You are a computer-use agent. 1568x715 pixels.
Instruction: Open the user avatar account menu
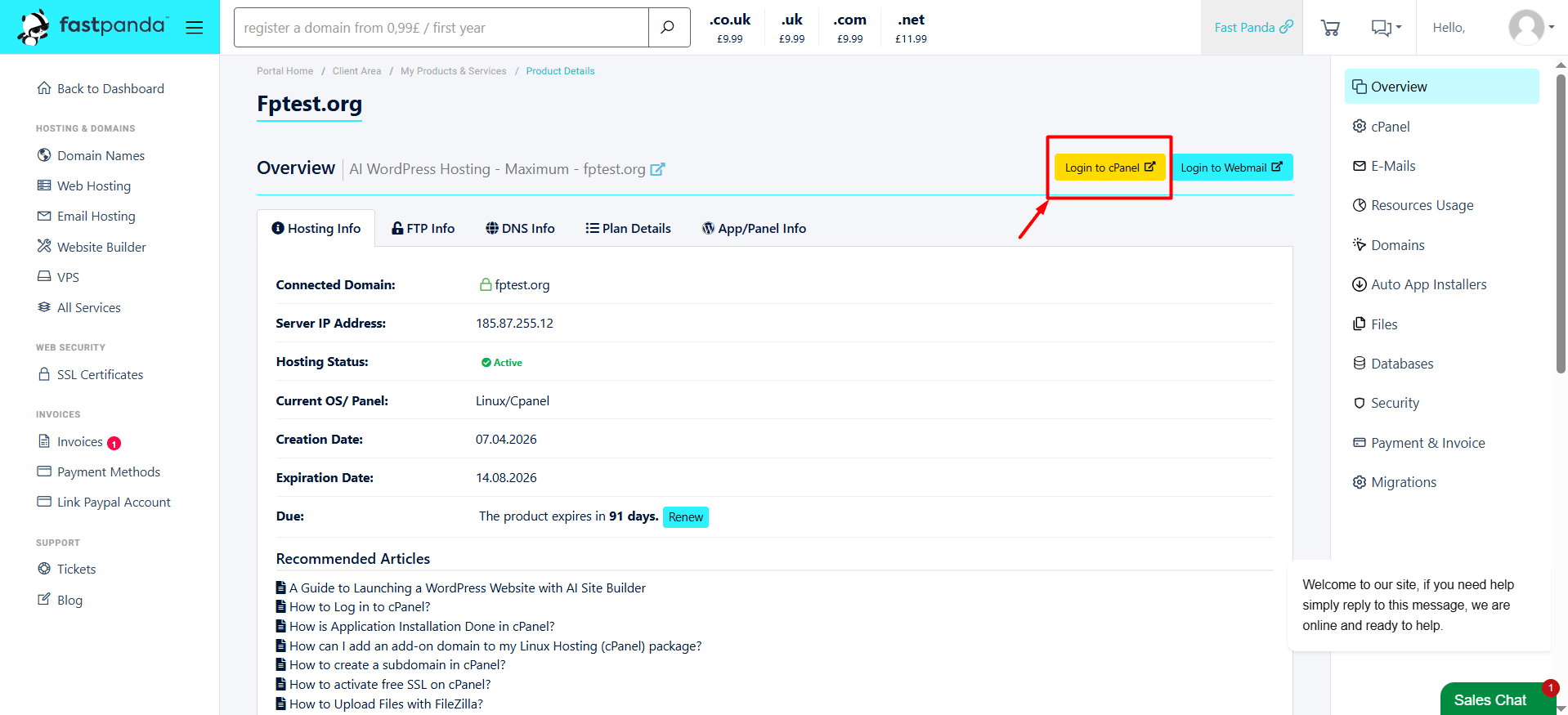click(1531, 27)
